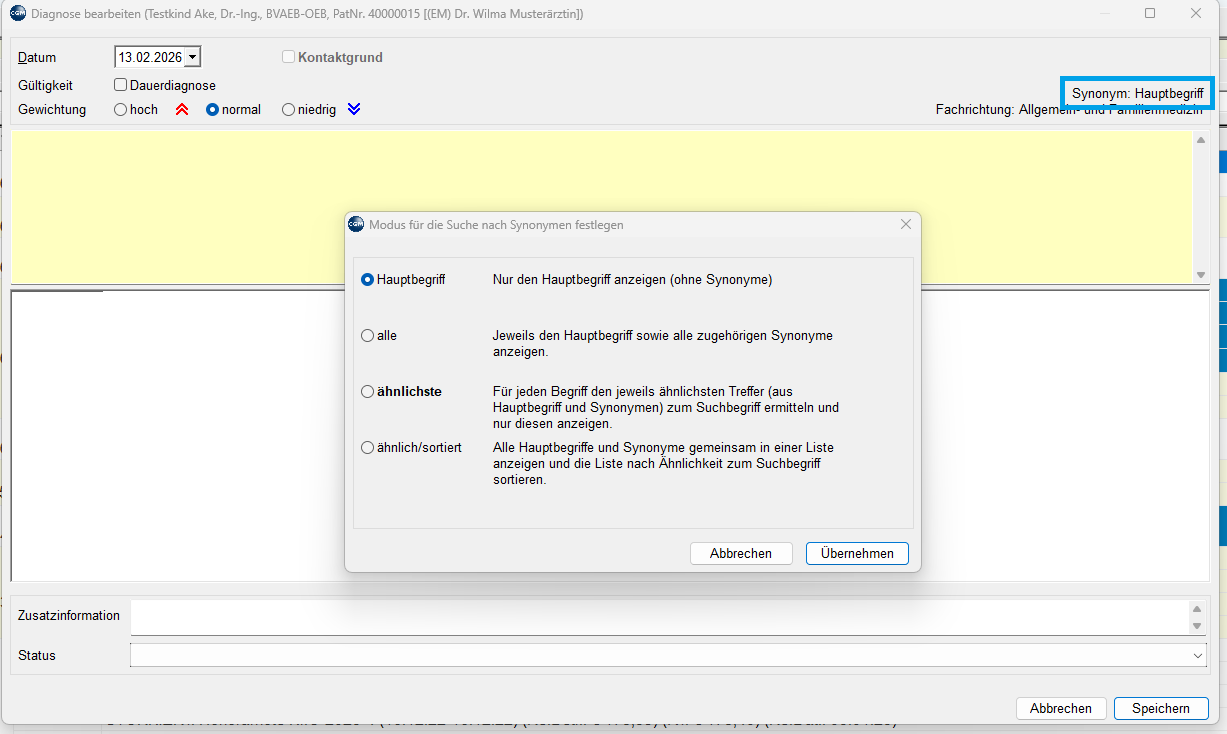Viewport: 1227px width, 734px height.
Task: Click Abbrechen in the synonym dialog
Action: tap(740, 553)
